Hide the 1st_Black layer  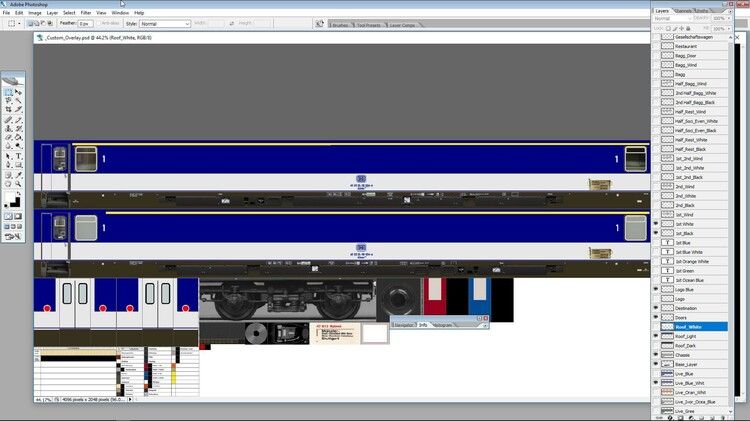pos(656,233)
